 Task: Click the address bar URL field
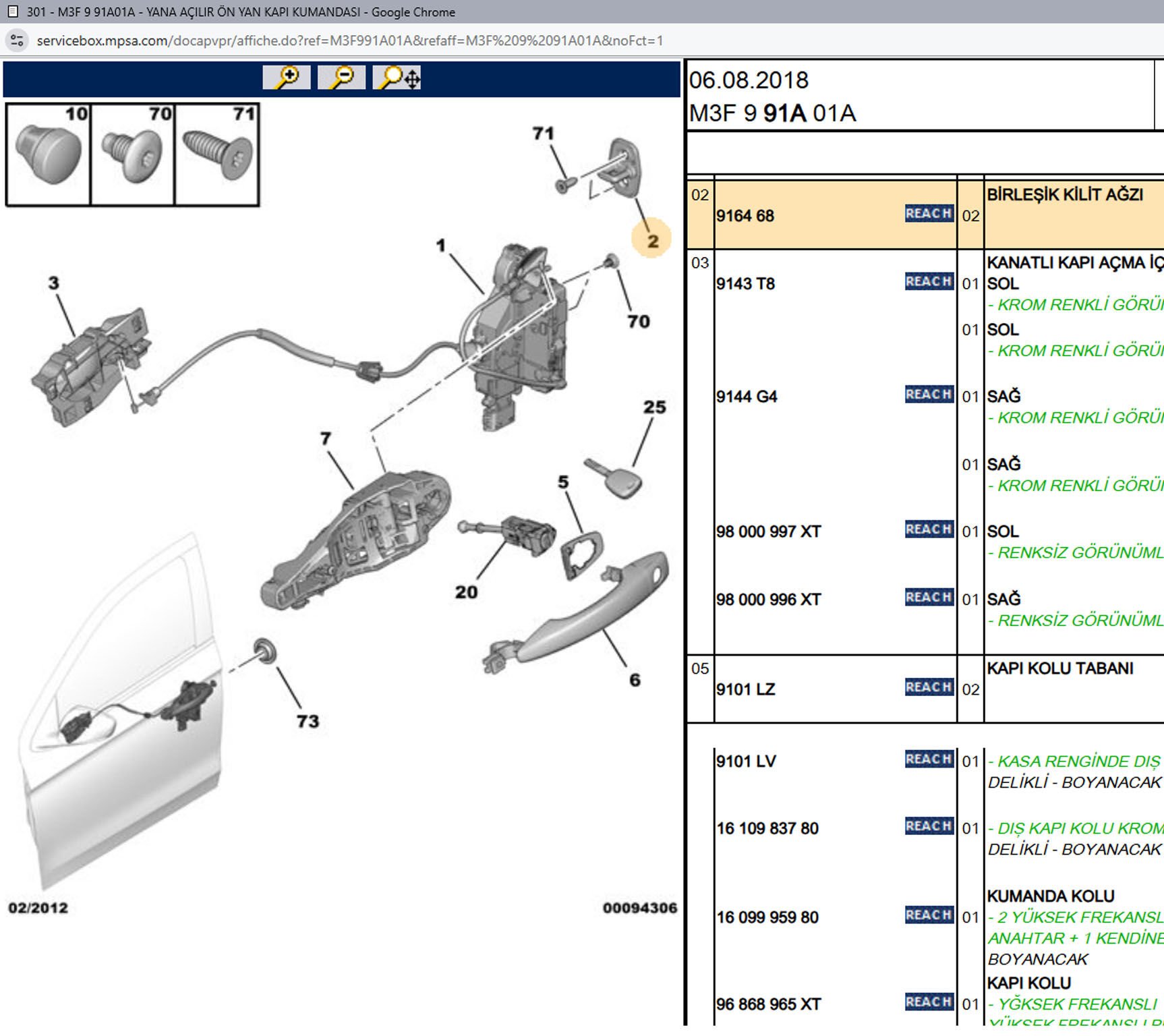(349, 40)
